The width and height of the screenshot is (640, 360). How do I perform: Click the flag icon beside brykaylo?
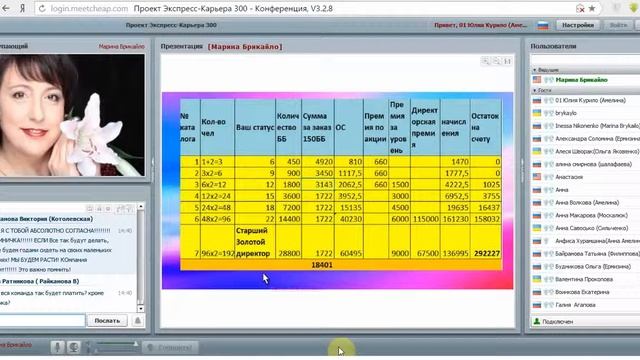pos(537,113)
